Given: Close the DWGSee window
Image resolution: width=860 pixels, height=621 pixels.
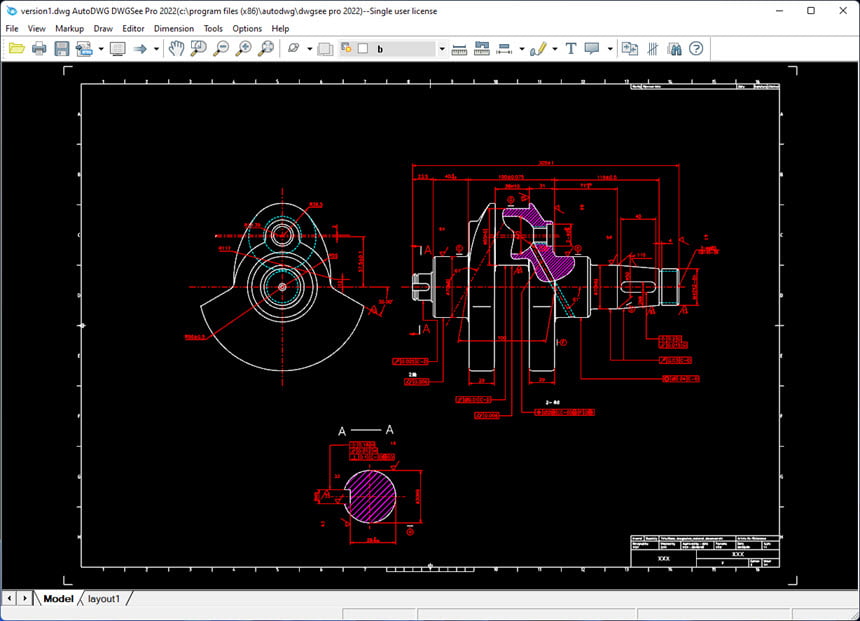Looking at the screenshot, I should pos(843,10).
